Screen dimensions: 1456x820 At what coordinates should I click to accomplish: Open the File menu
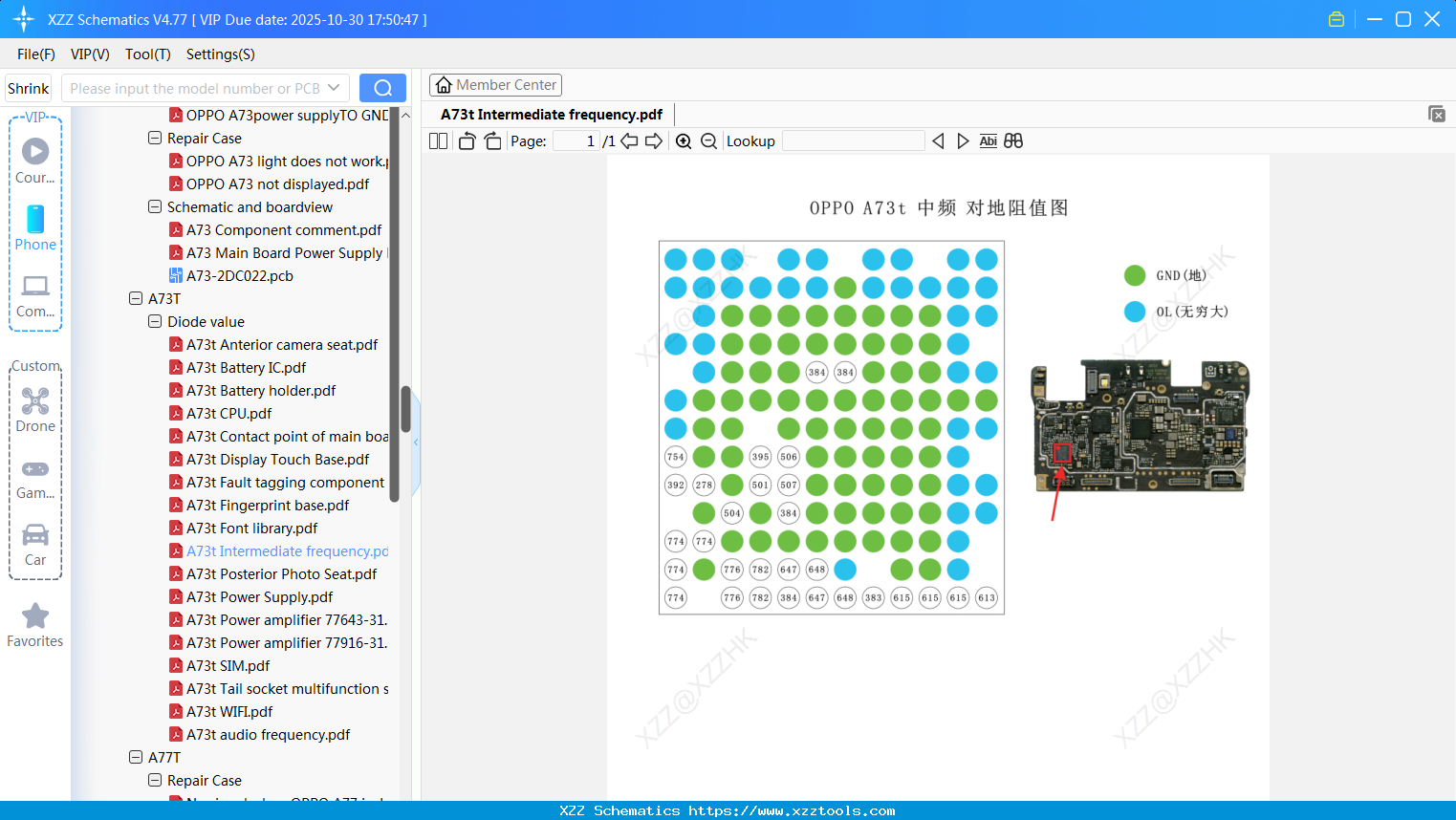[36, 54]
